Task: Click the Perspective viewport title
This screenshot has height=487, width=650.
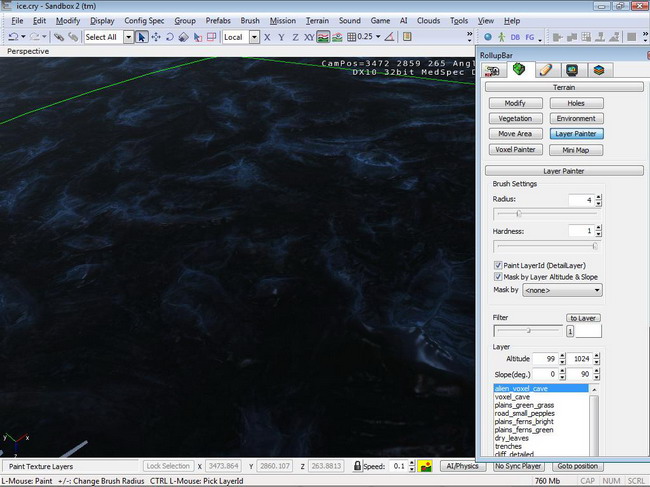Action: coord(28,51)
